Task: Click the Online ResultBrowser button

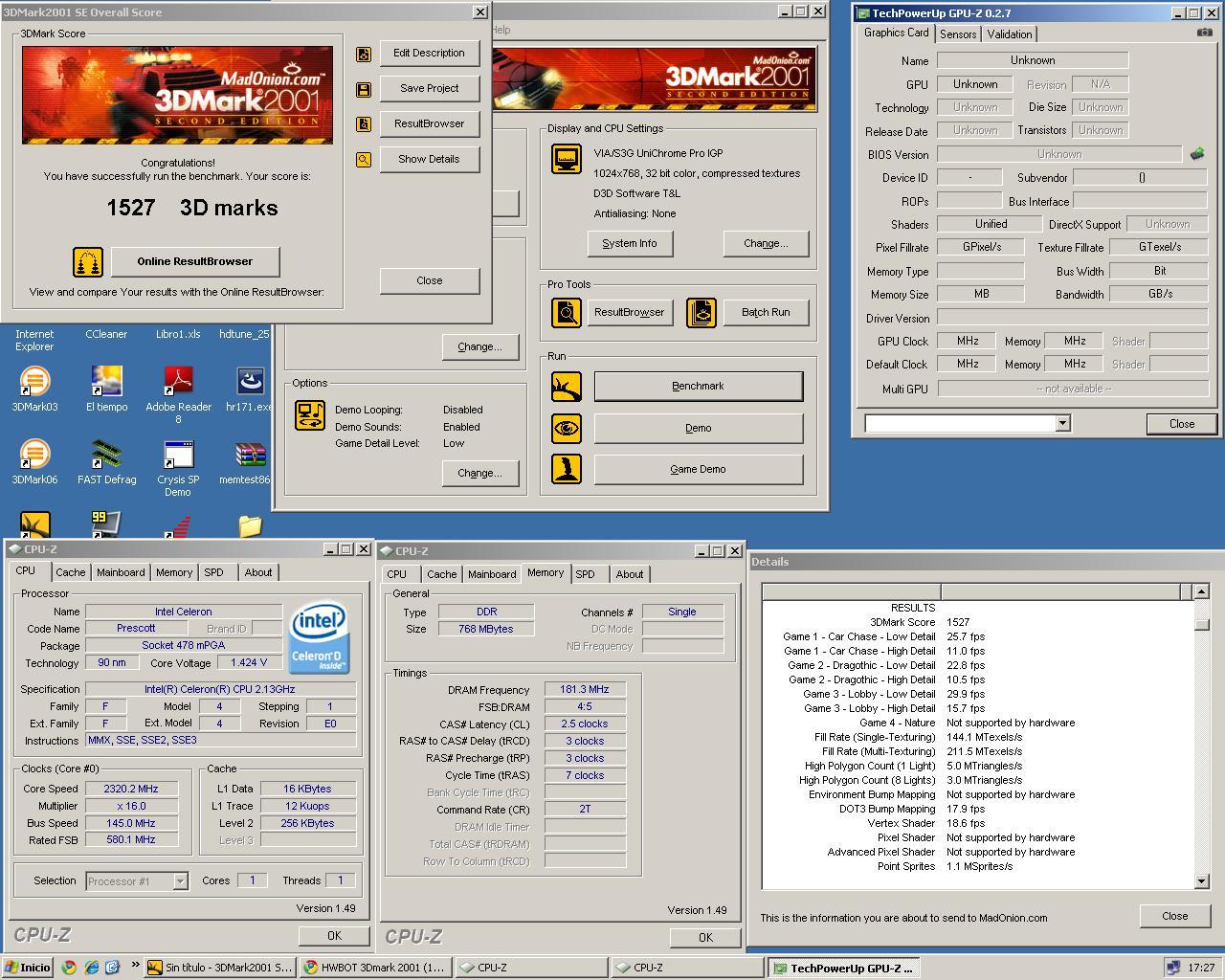Action: pos(195,261)
